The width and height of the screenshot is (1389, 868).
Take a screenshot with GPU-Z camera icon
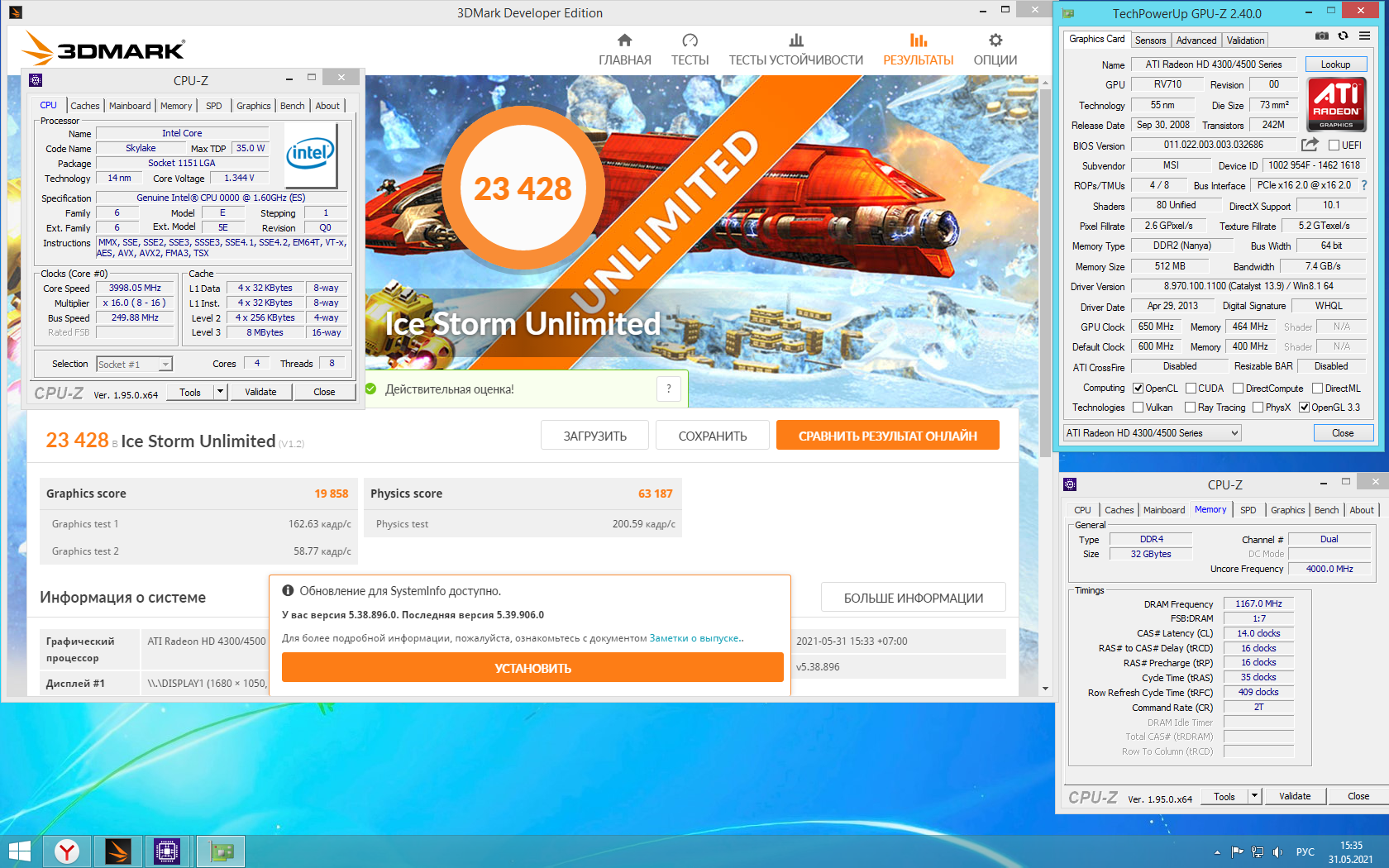click(1322, 36)
